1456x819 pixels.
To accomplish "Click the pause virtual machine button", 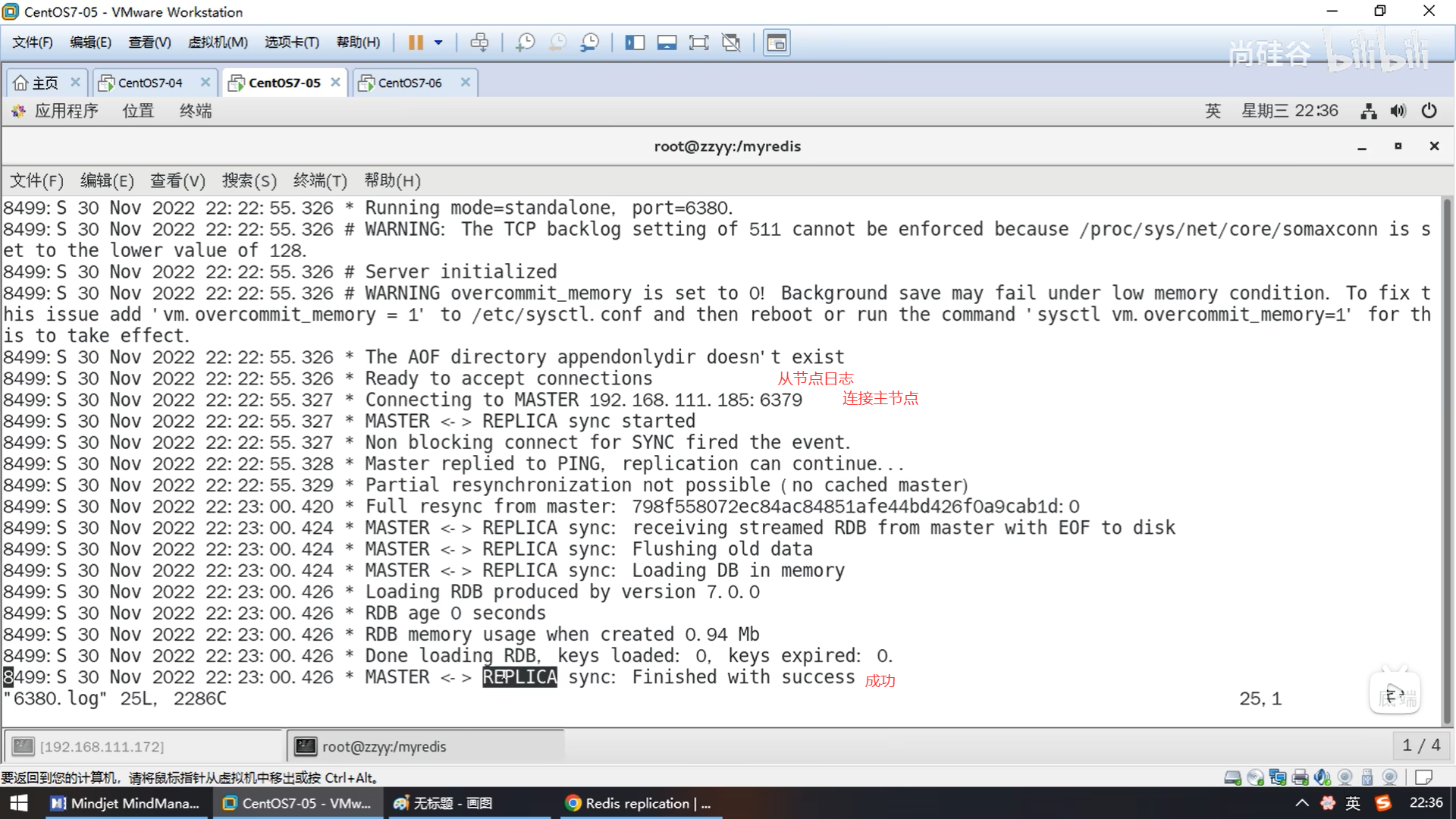I will click(416, 42).
